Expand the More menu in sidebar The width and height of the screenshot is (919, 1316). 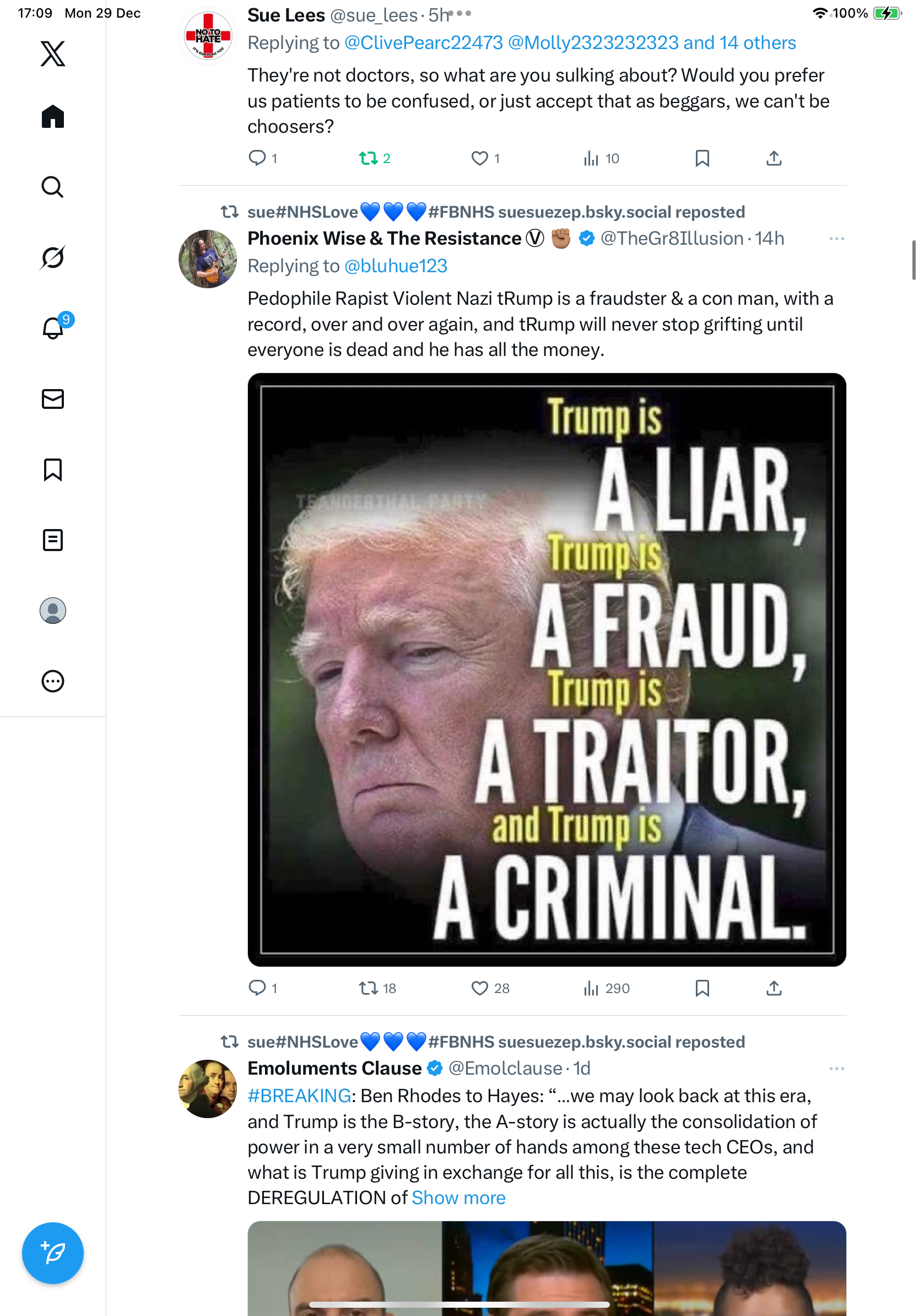pos(53,681)
